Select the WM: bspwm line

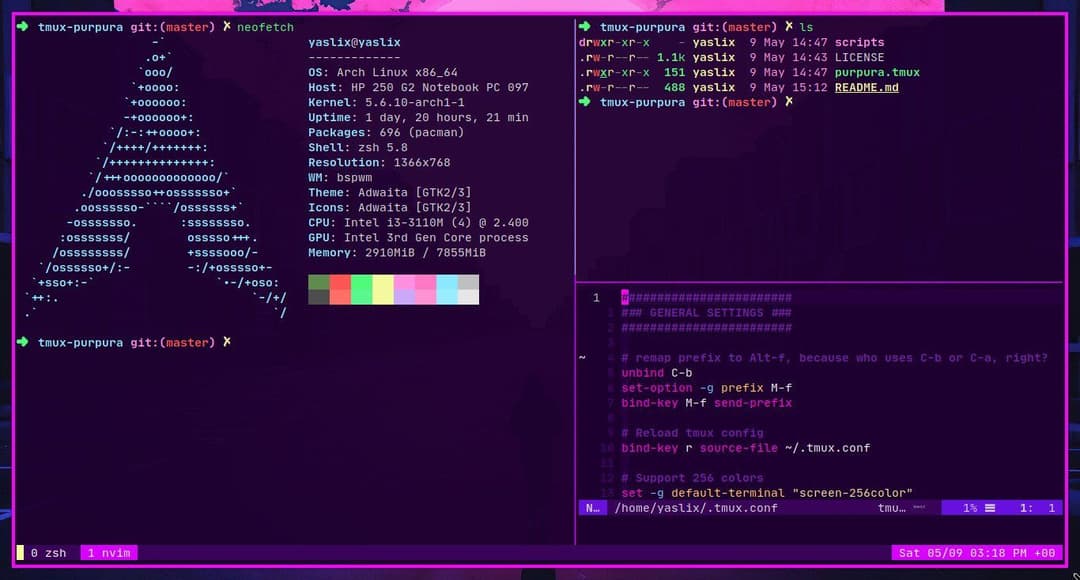(340, 178)
